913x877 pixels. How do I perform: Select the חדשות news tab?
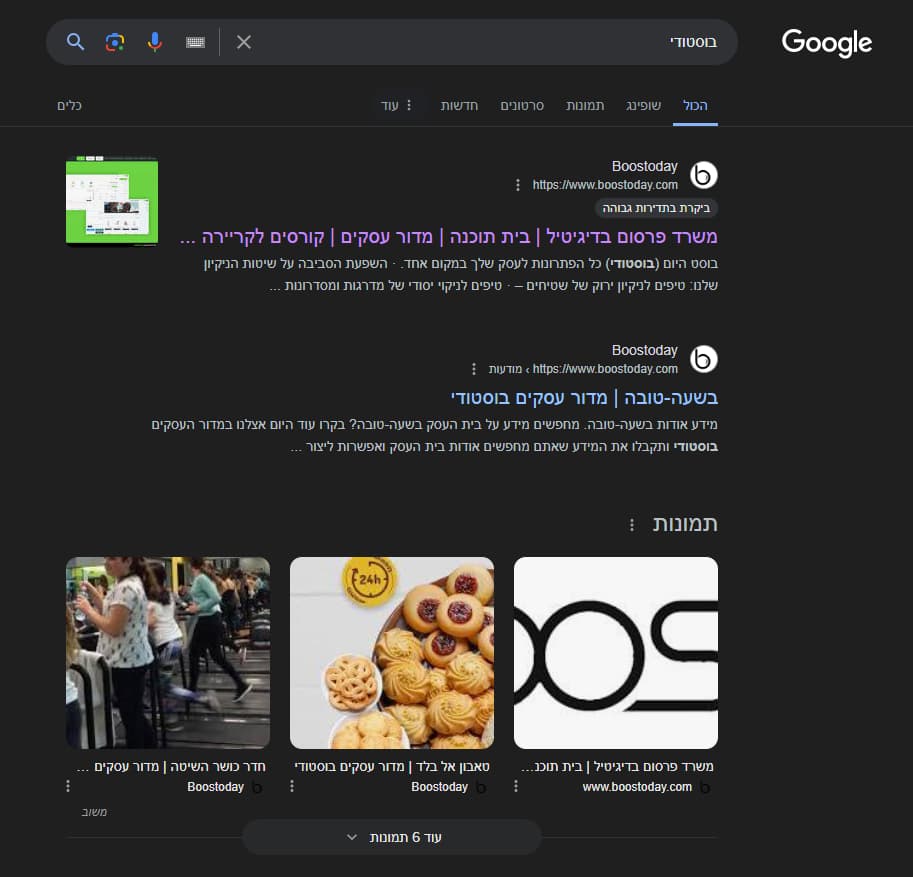coord(460,105)
